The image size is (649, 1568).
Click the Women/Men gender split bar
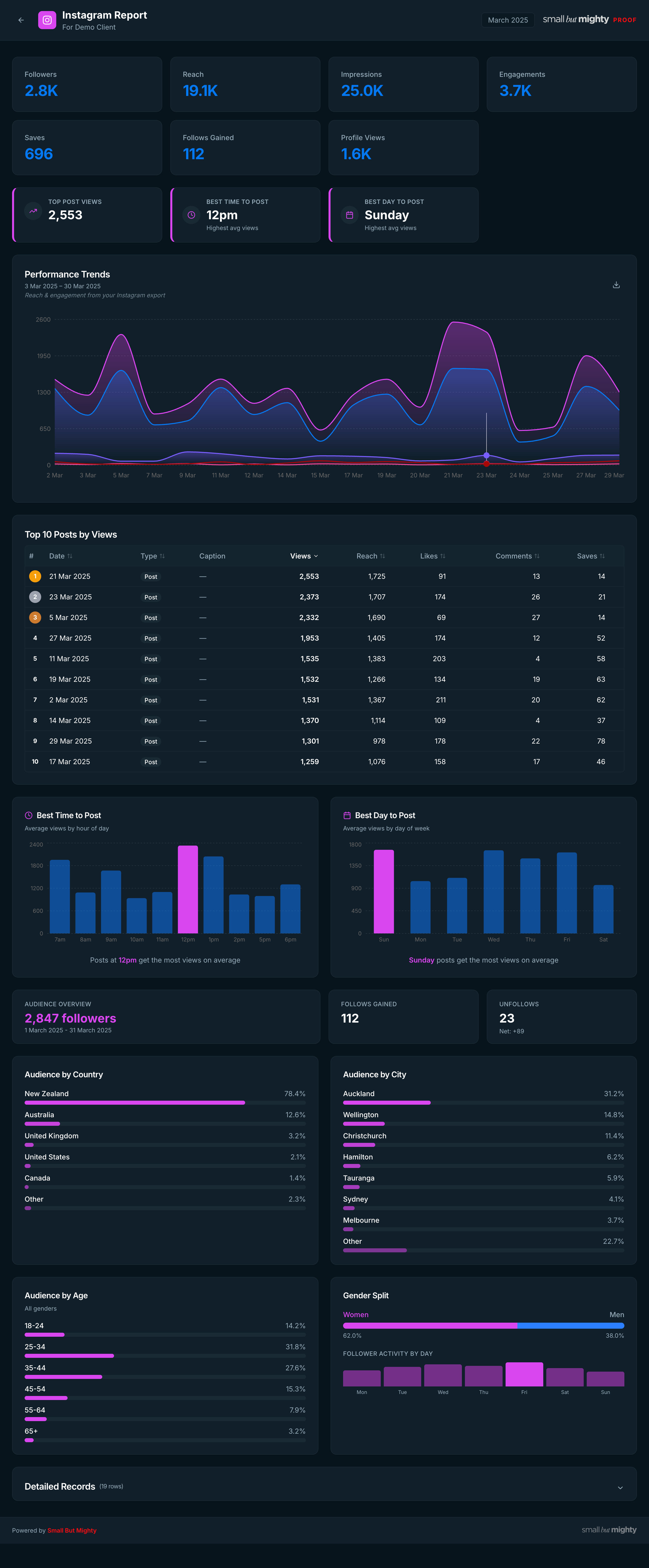pos(483,1326)
